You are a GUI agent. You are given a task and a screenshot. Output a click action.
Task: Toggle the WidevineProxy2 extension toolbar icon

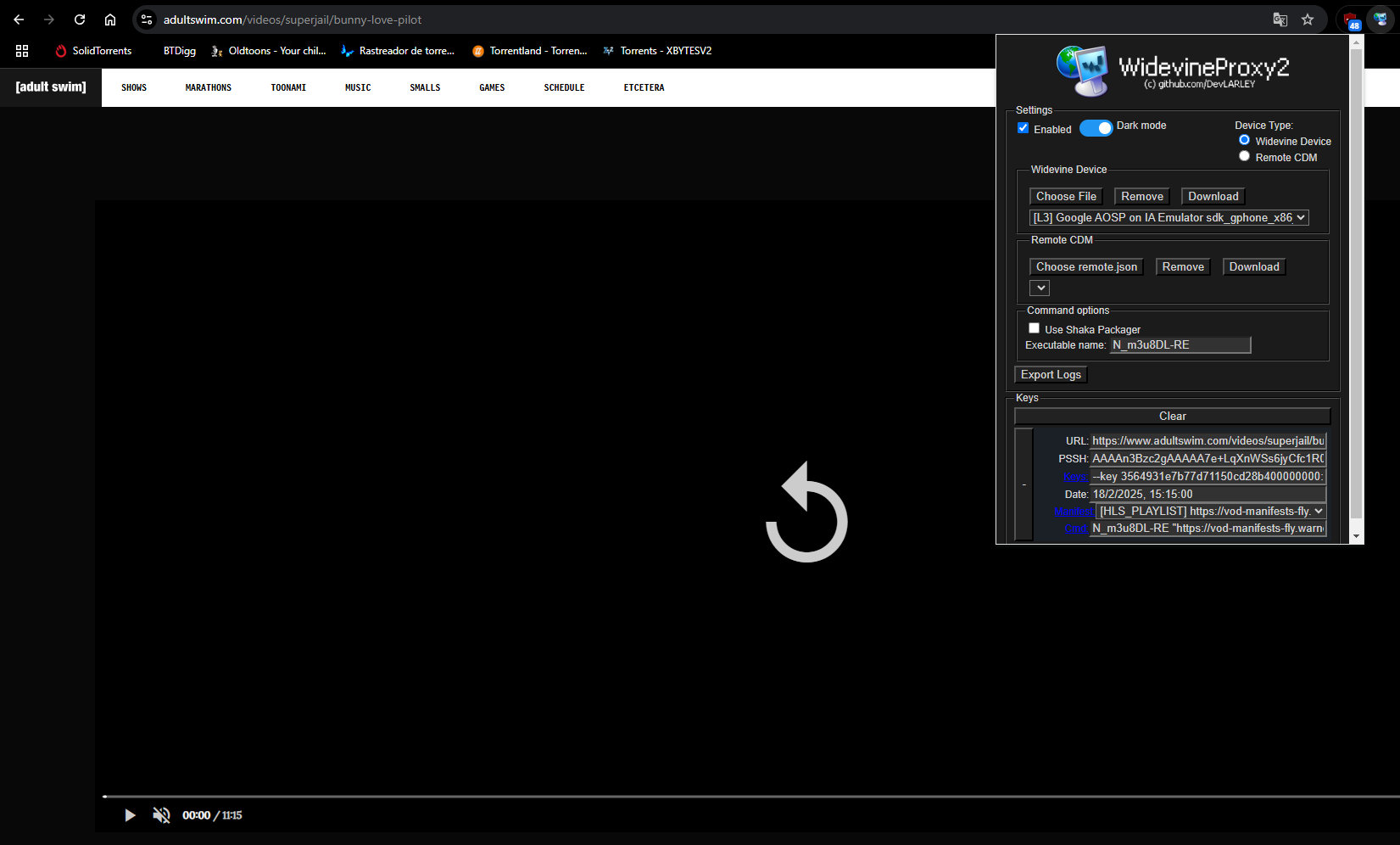tap(1380, 20)
